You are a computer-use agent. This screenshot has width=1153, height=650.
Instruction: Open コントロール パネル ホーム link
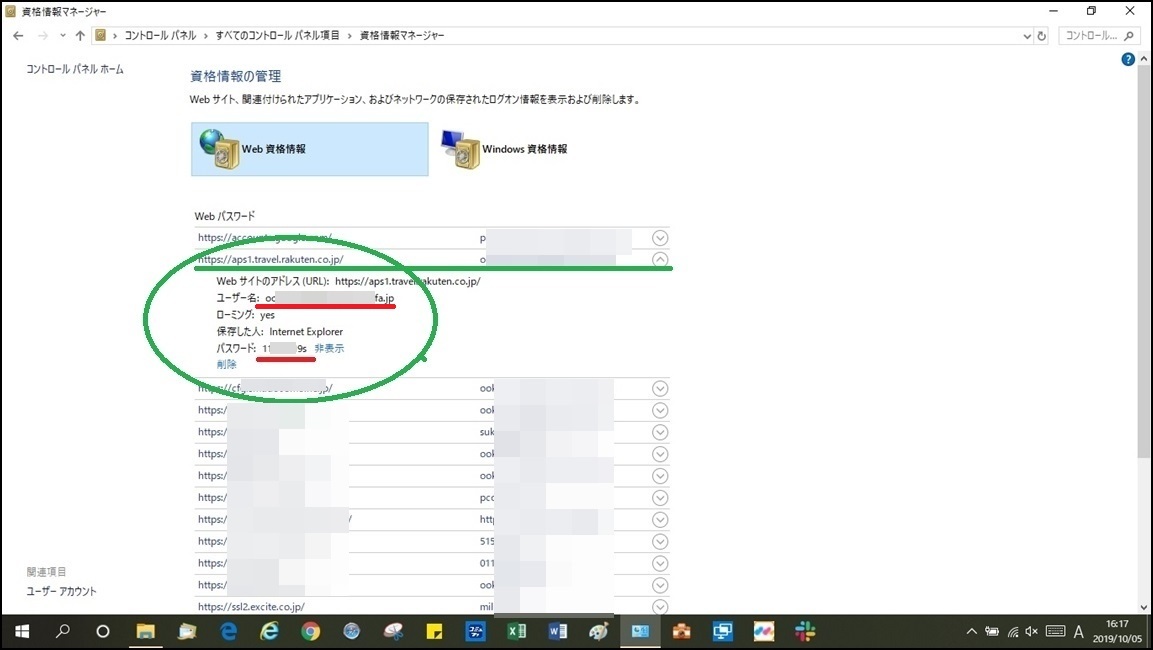pos(75,69)
